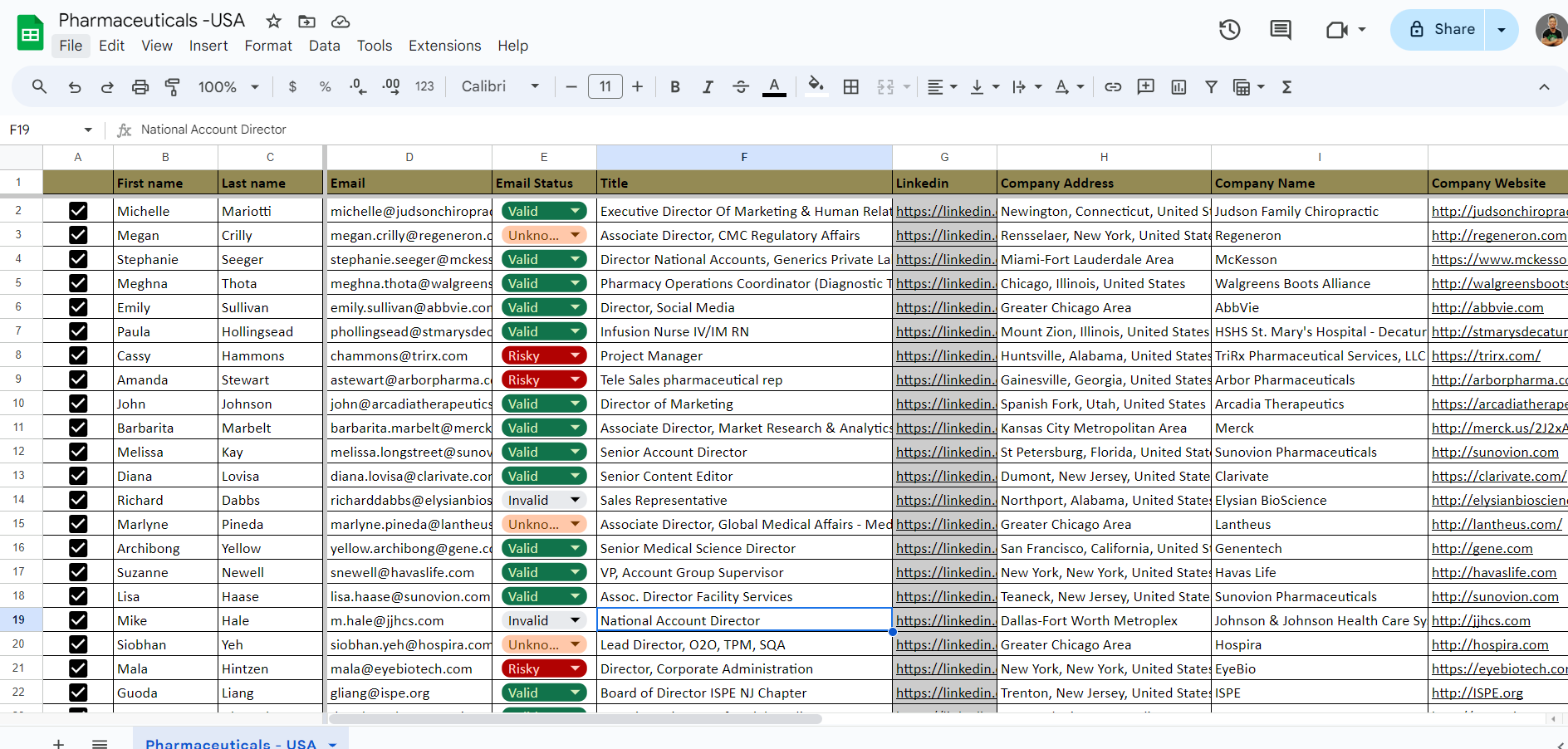The width and height of the screenshot is (1568, 749).
Task: Open the Google Sheets home icon
Action: pyautogui.click(x=31, y=33)
